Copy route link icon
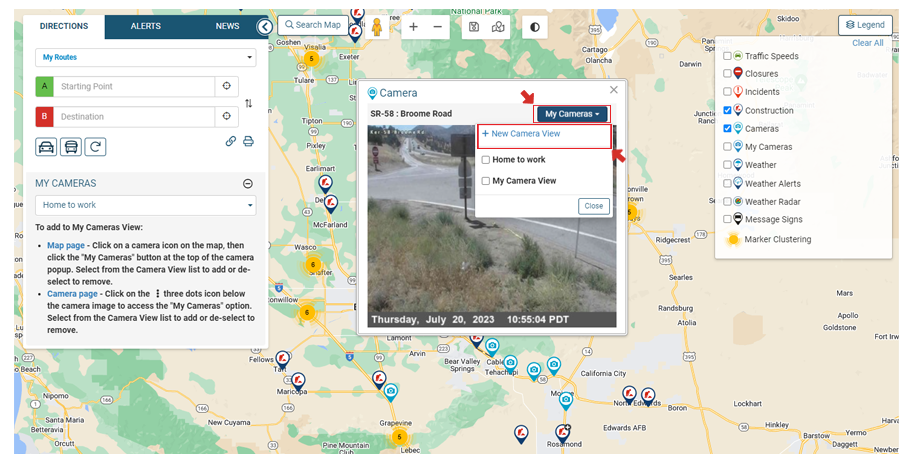 230,141
